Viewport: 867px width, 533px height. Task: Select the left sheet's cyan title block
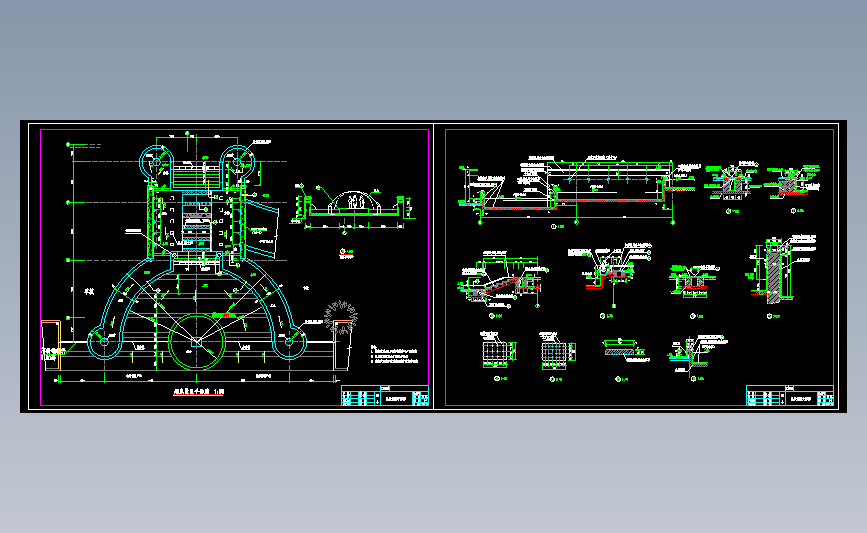[x=385, y=395]
